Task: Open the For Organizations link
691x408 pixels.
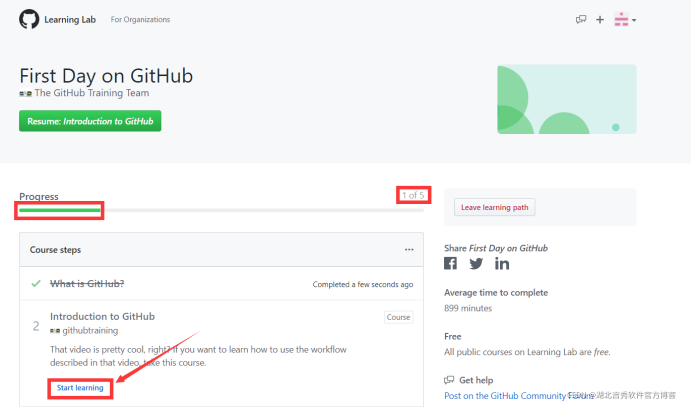Action: 140,20
